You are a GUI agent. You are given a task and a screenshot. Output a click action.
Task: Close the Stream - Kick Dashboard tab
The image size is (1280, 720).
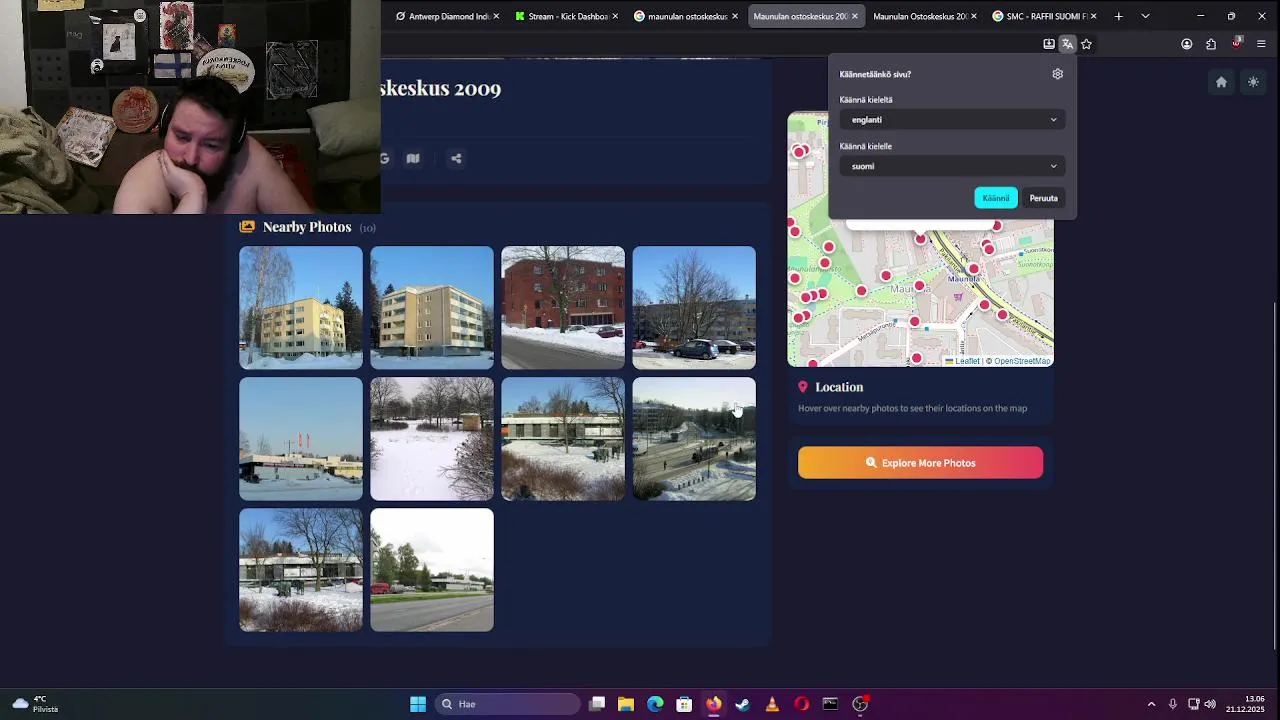pyautogui.click(x=615, y=16)
